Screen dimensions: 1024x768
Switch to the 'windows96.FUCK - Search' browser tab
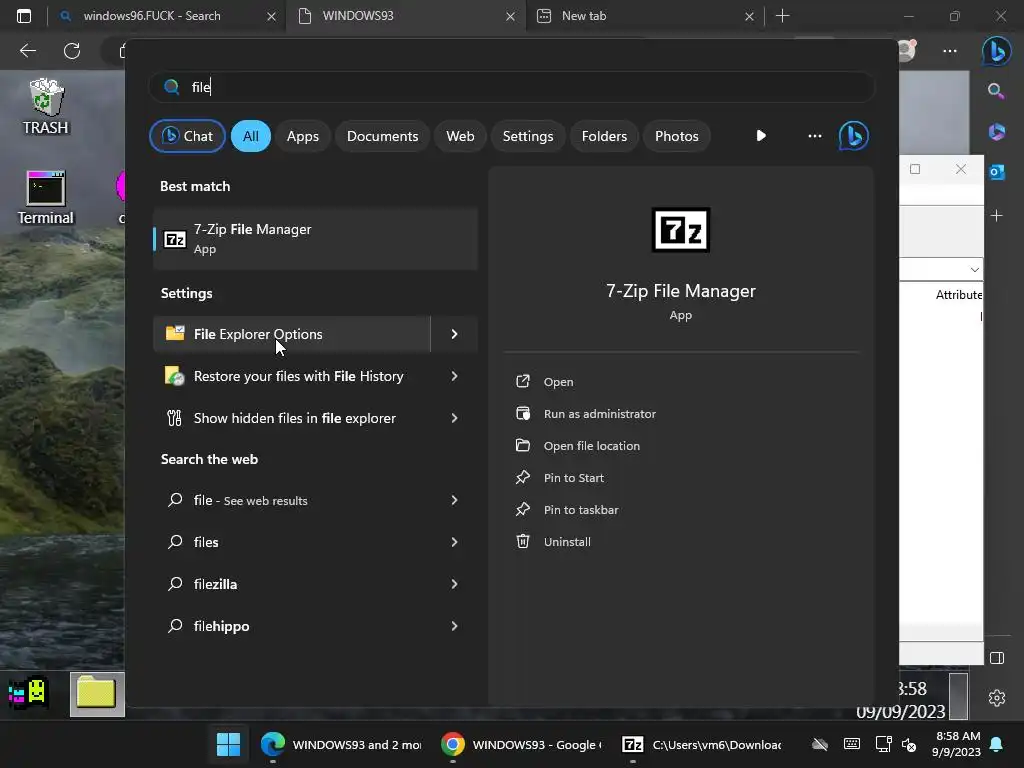(x=167, y=16)
